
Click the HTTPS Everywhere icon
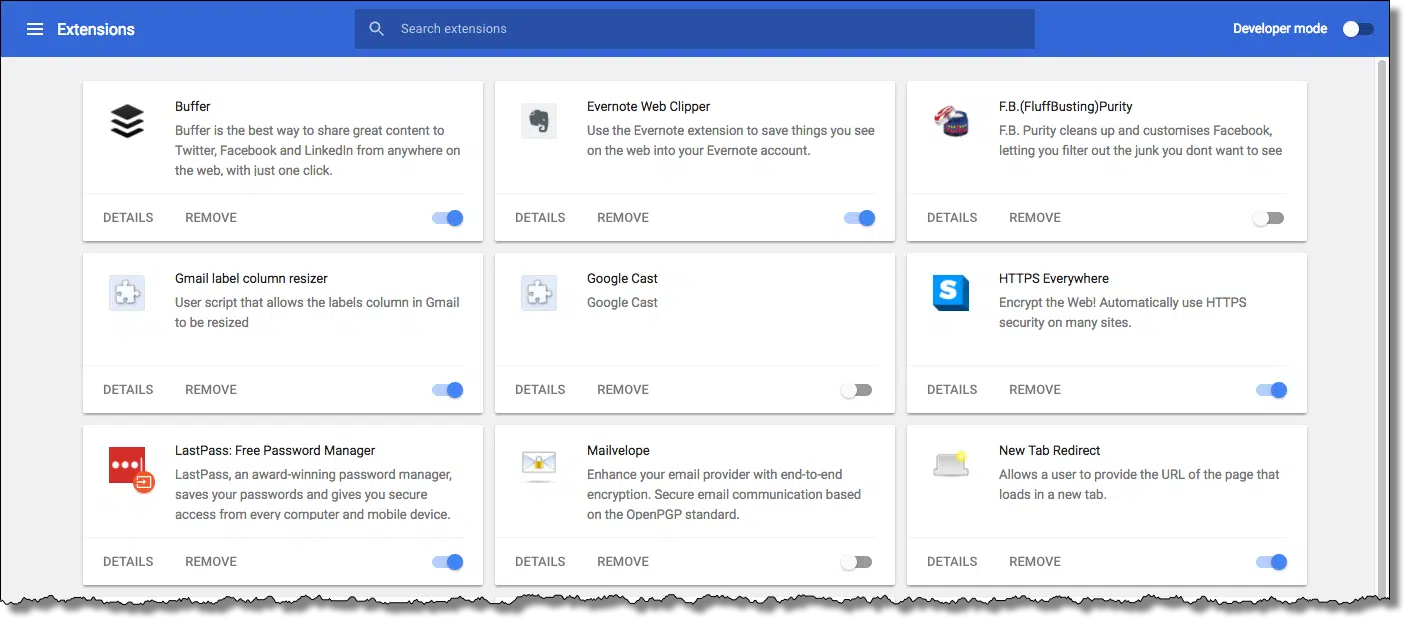point(950,293)
